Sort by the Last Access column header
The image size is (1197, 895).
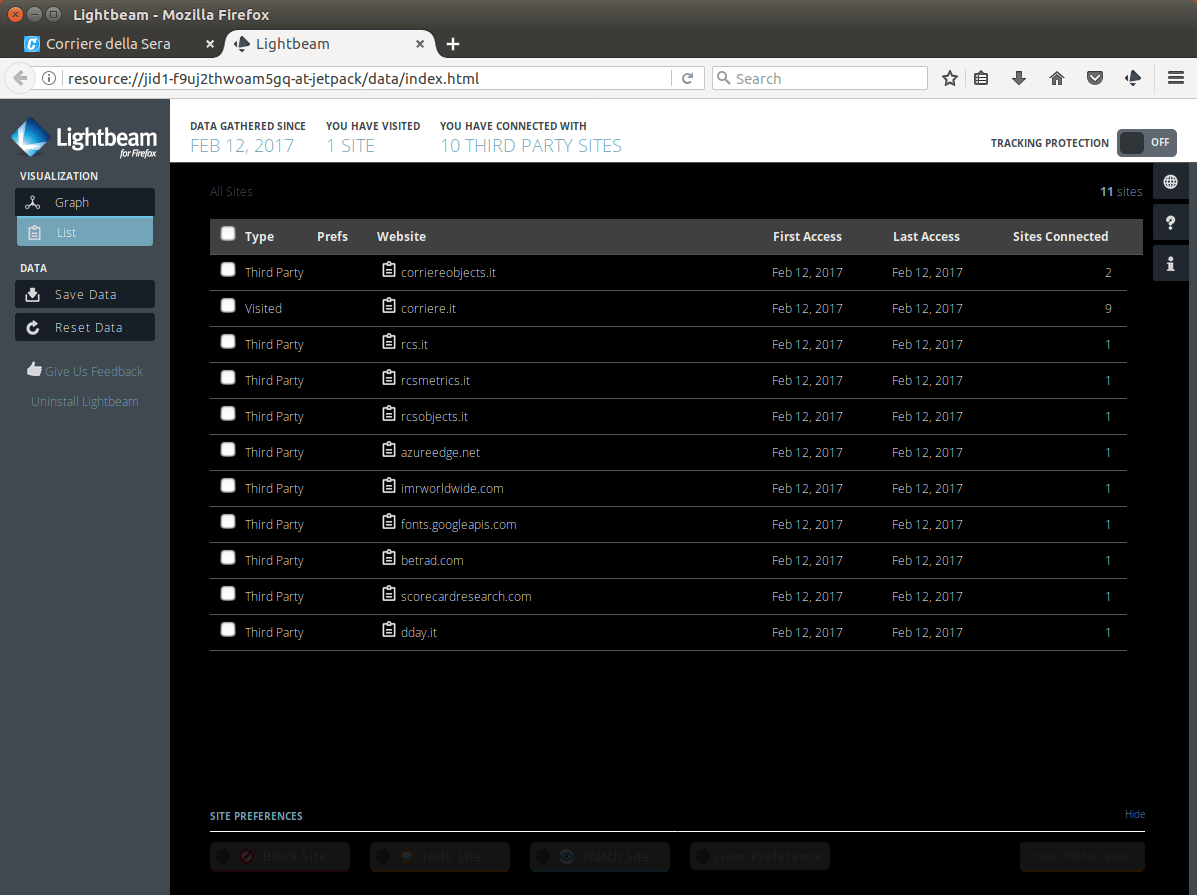[x=926, y=237]
